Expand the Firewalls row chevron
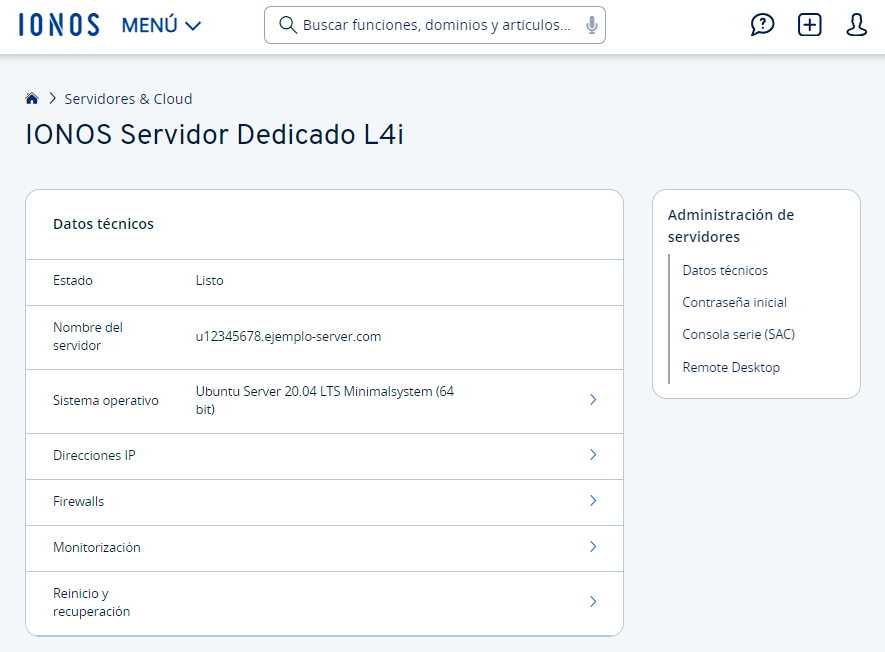This screenshot has width=885, height=652. [x=593, y=501]
